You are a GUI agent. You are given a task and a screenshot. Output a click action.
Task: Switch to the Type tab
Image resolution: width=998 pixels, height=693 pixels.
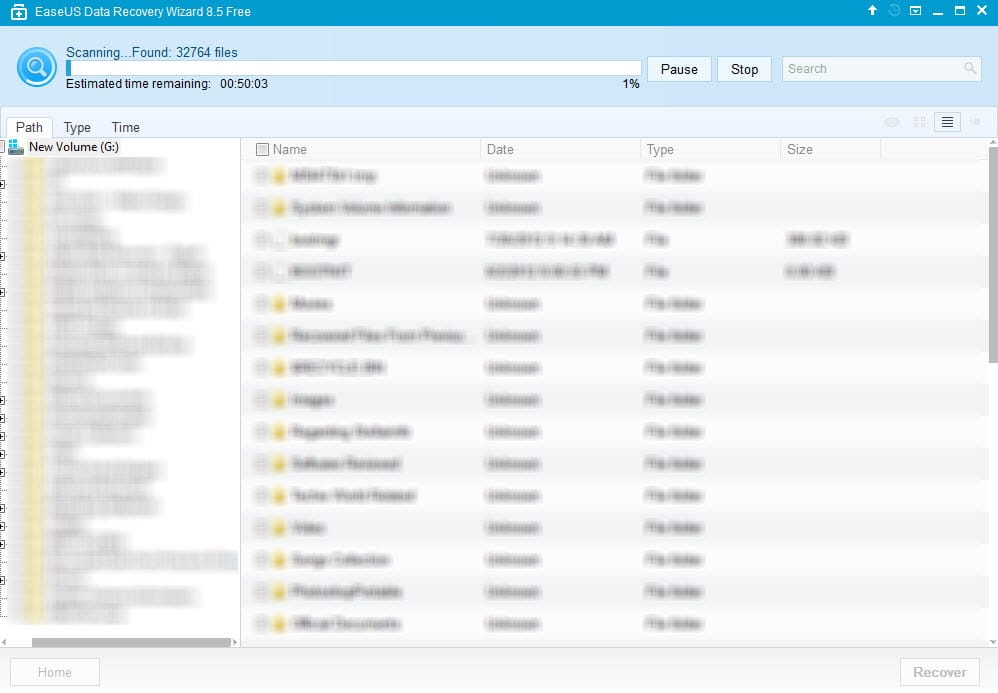[x=77, y=127]
